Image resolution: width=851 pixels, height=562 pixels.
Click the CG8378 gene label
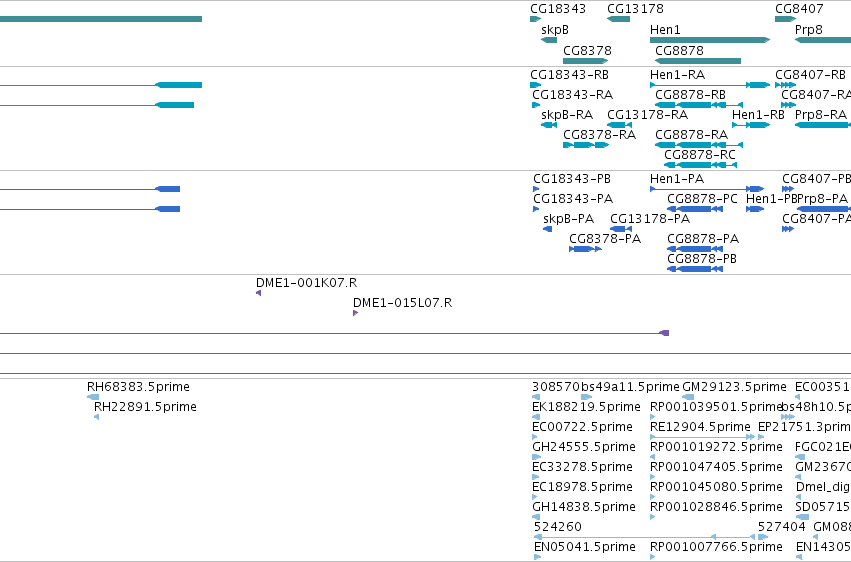pyautogui.click(x=587, y=50)
